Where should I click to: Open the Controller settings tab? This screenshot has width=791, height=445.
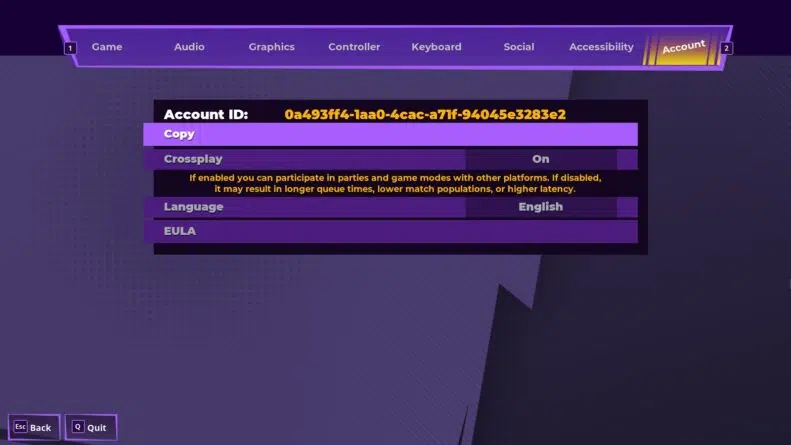(354, 47)
